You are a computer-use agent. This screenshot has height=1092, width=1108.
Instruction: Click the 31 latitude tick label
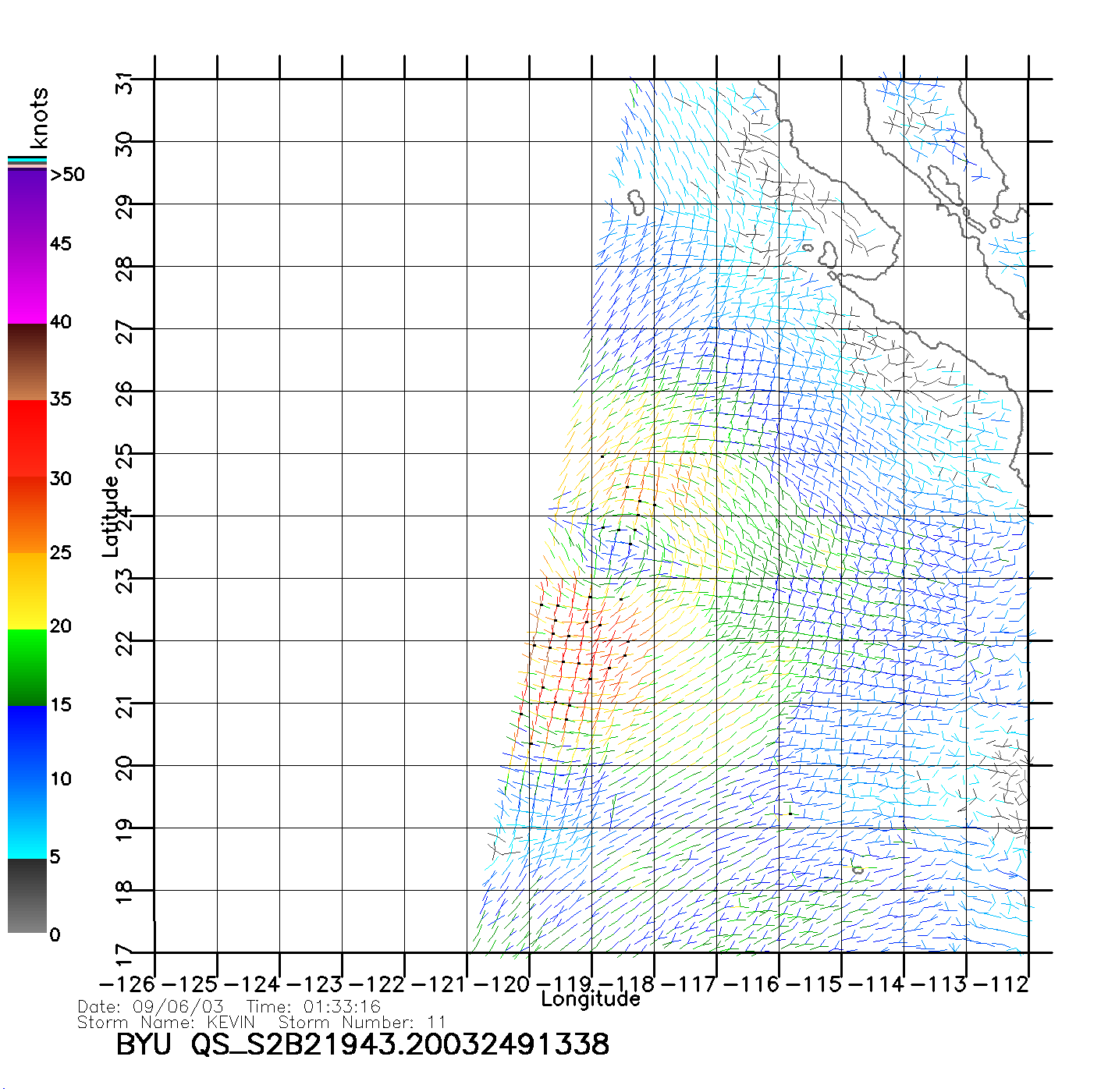coord(125,83)
